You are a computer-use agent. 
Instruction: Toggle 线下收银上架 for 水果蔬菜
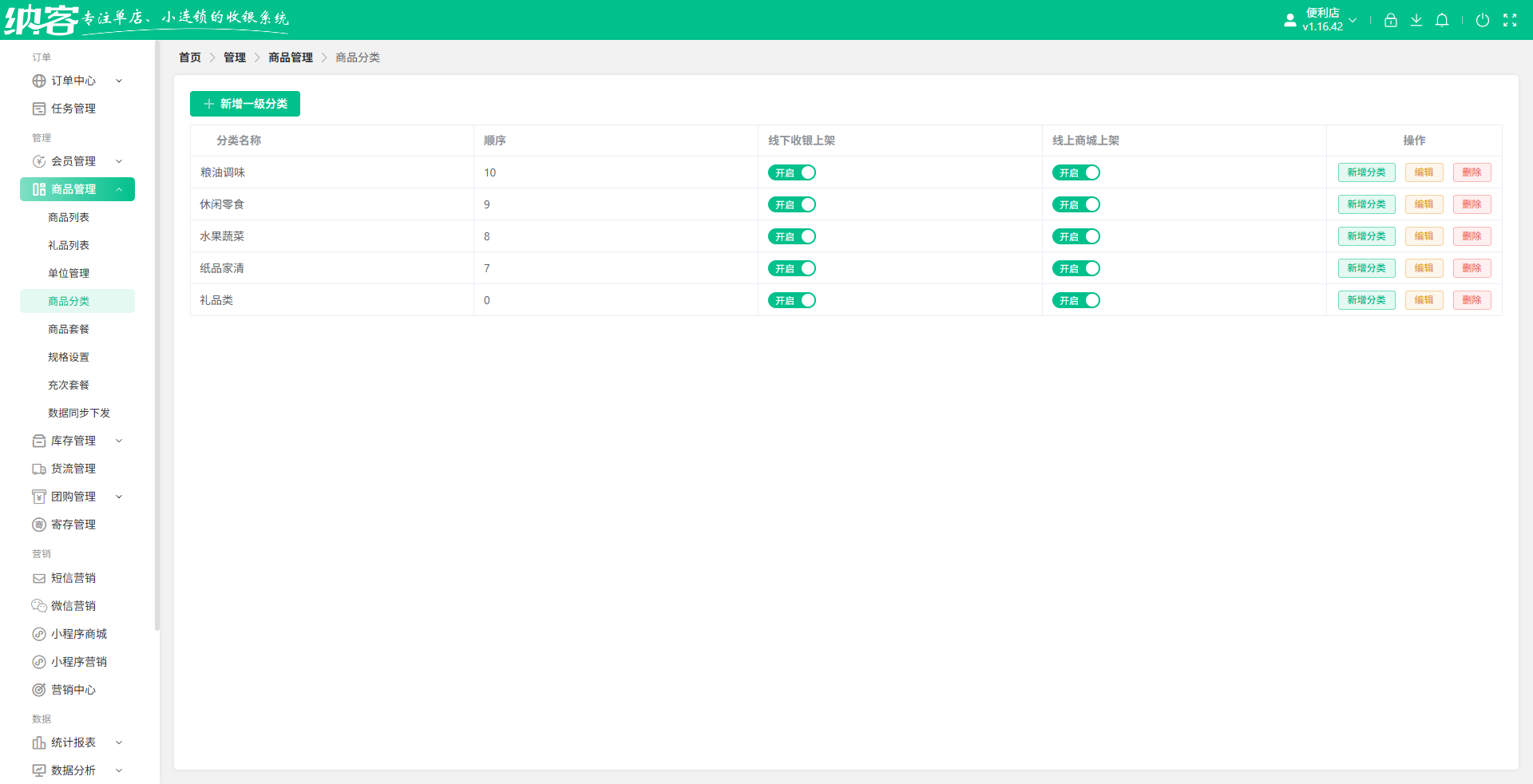(x=792, y=236)
